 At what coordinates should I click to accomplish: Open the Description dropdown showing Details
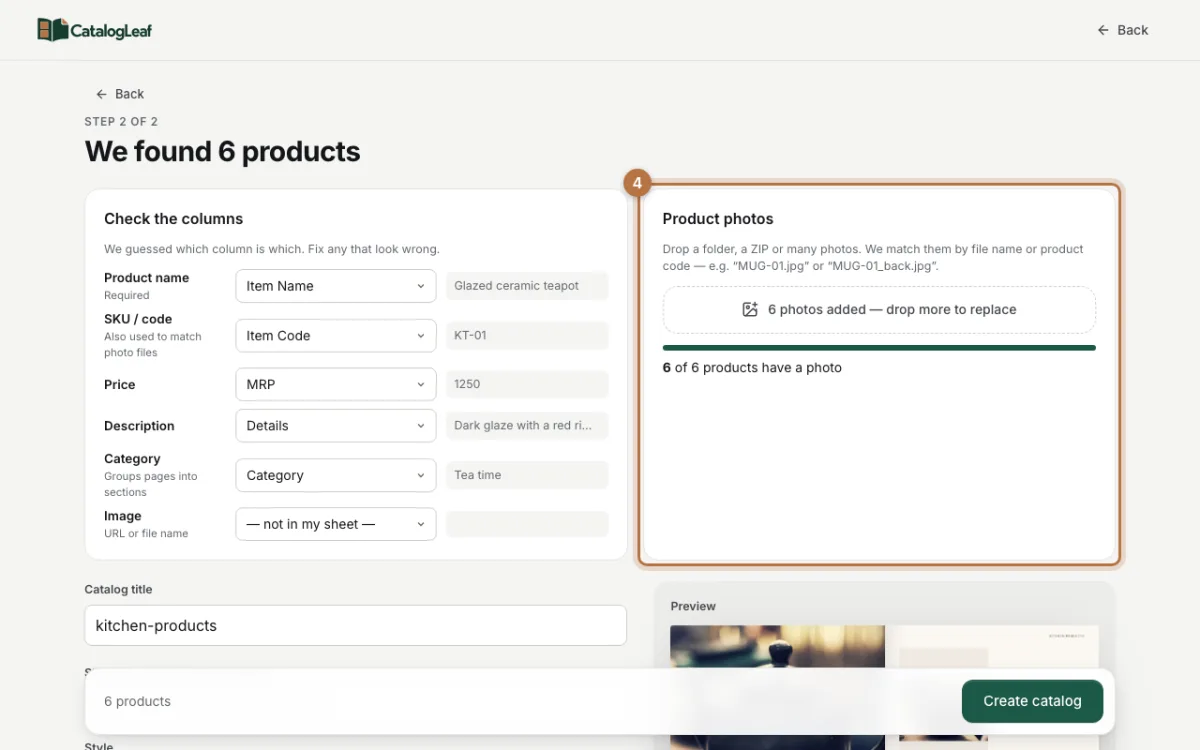pos(336,425)
